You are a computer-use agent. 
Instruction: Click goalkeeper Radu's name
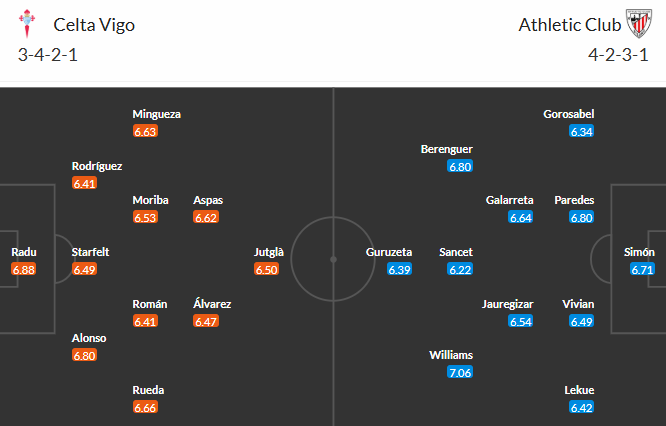coord(24,253)
